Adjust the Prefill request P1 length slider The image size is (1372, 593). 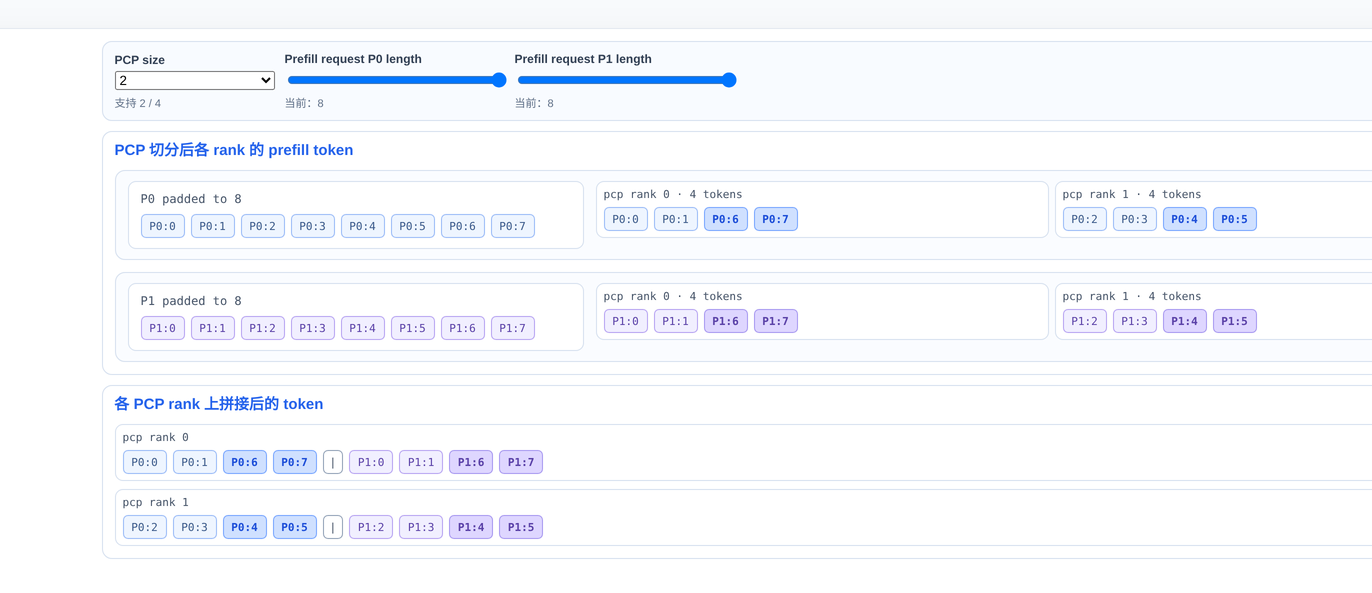pos(627,80)
